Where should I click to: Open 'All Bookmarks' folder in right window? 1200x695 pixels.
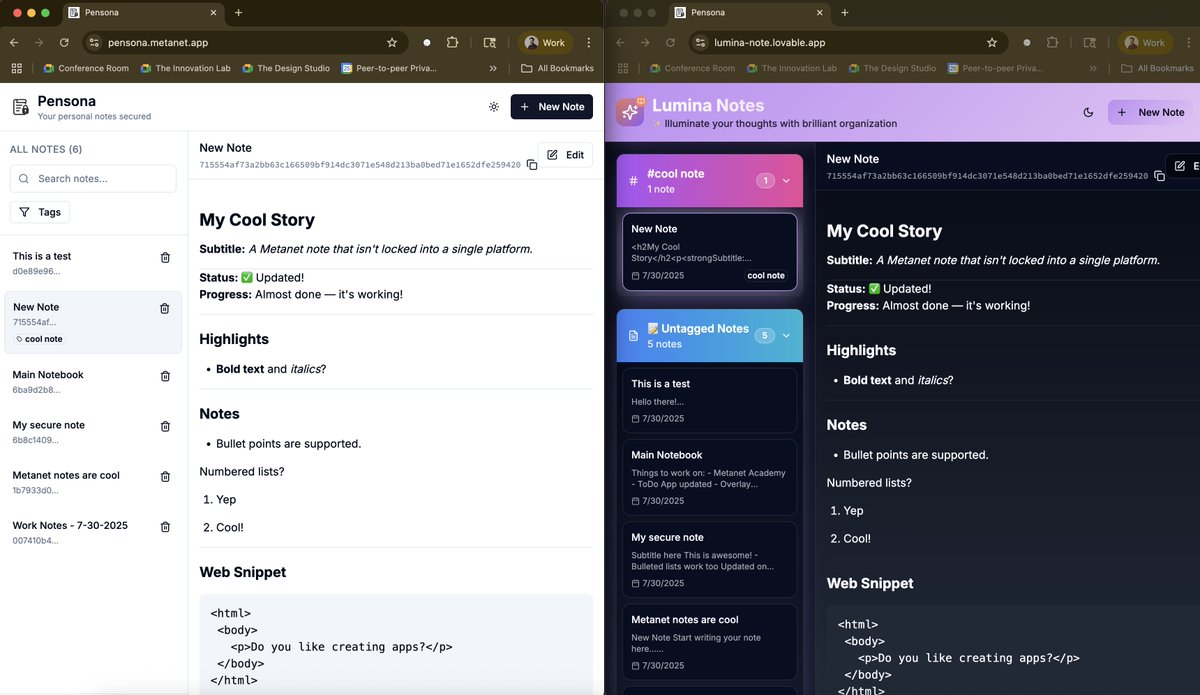(1157, 68)
